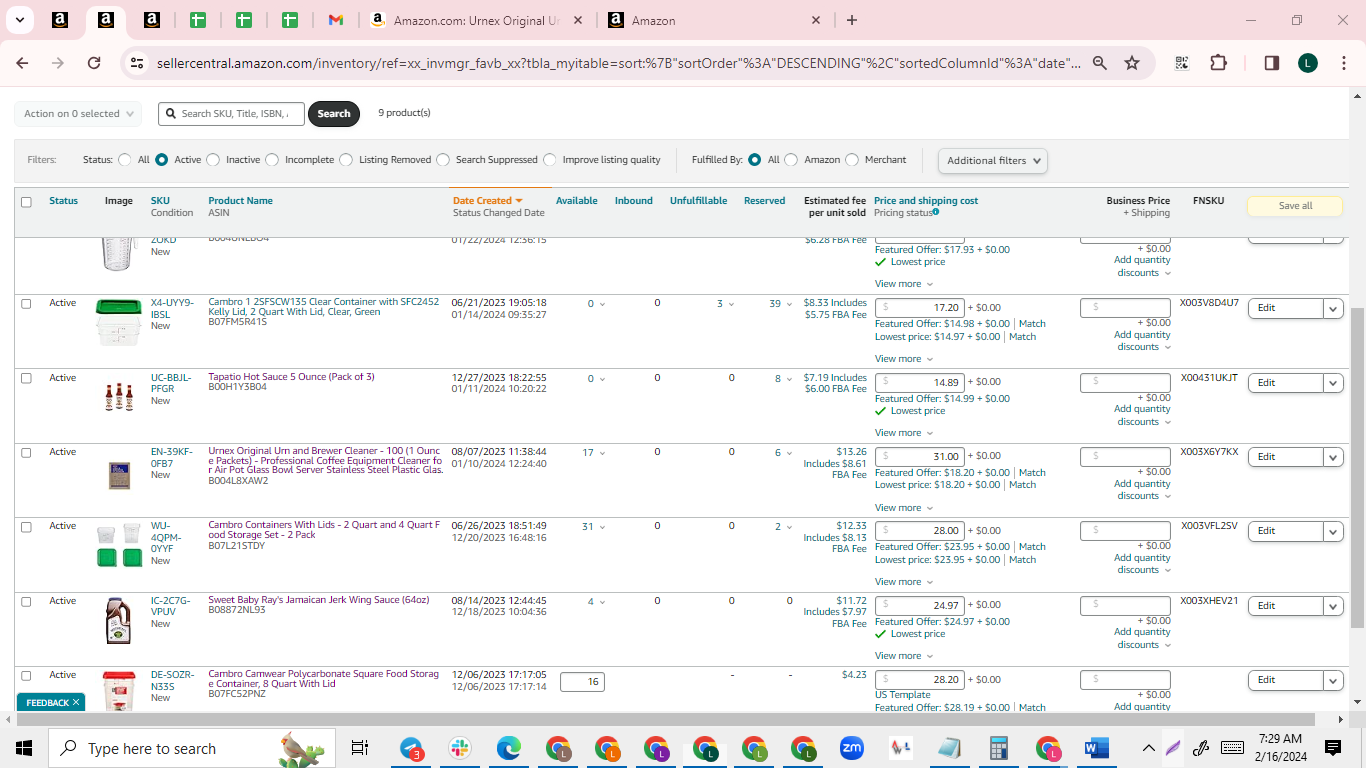Sort by Date Created column
Screen dimensions: 1366x768
[487, 201]
